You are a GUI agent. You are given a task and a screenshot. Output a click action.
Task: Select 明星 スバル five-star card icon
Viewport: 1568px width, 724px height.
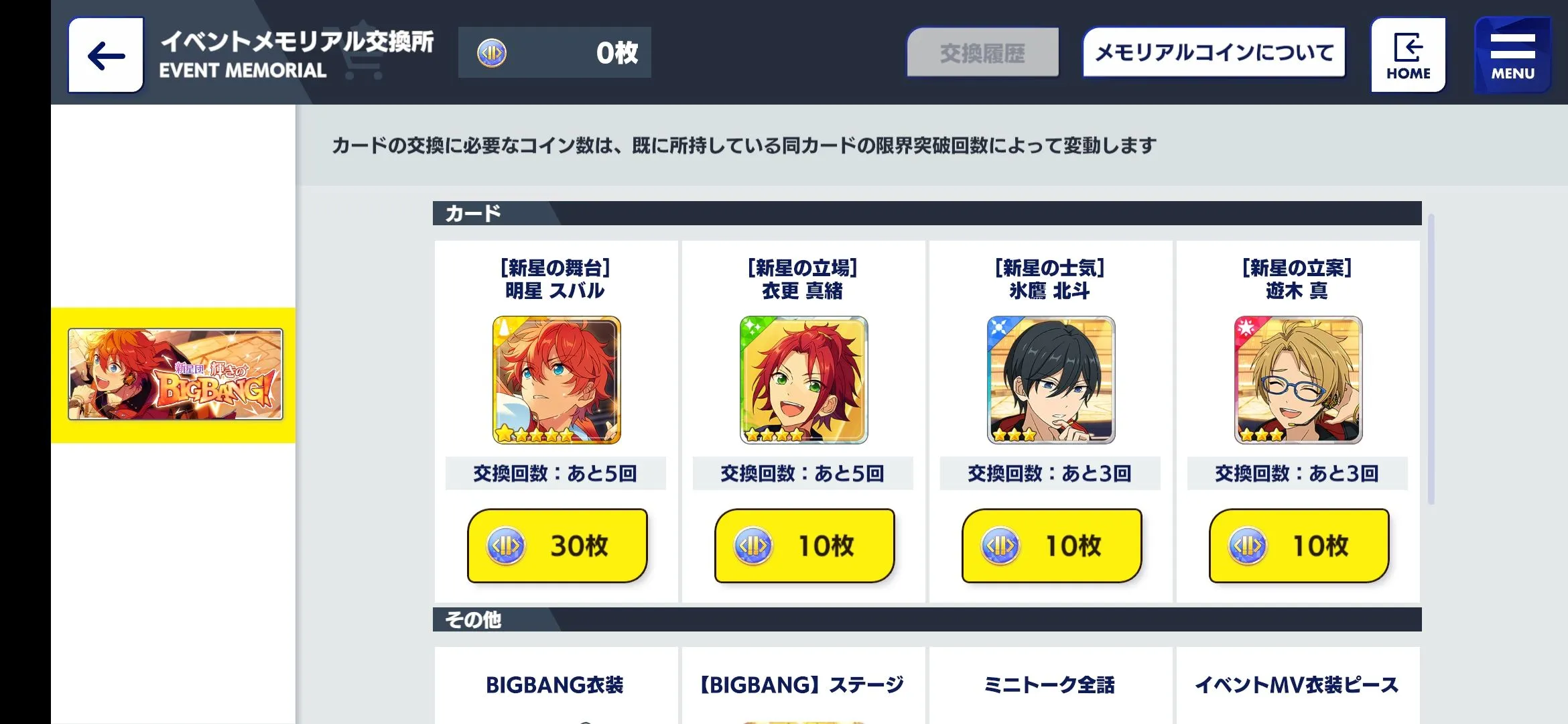point(556,380)
